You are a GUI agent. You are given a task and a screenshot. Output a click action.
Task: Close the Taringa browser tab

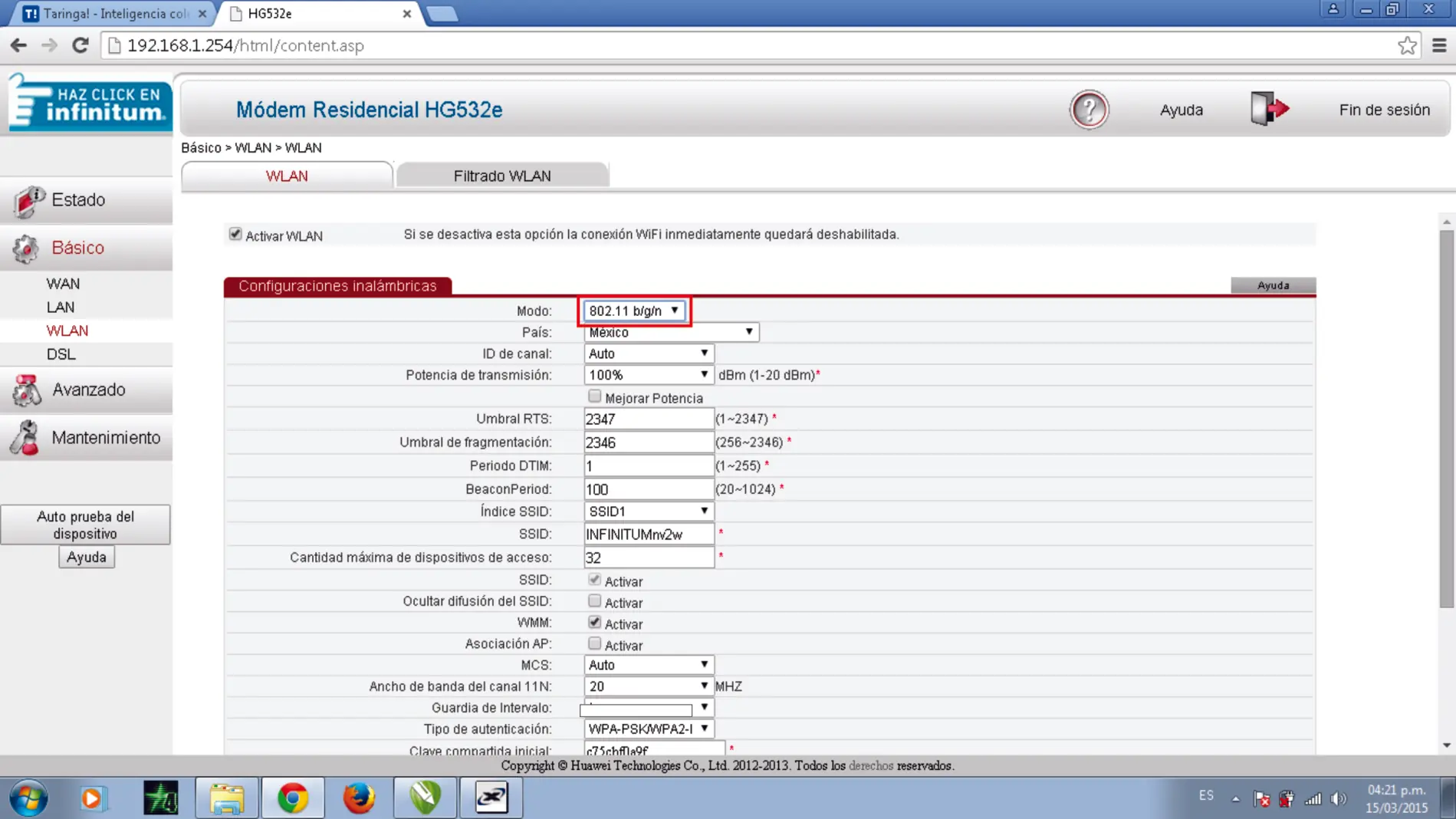click(x=202, y=14)
